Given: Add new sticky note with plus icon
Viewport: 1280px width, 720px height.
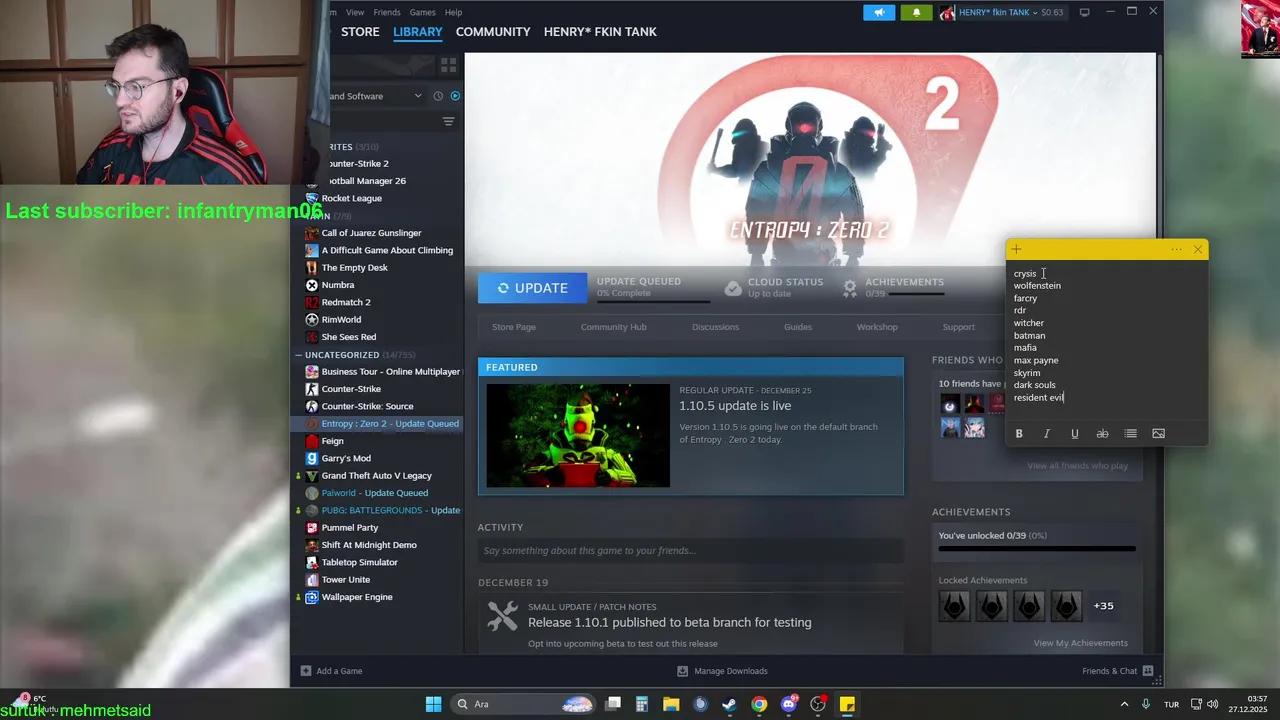Looking at the screenshot, I should point(1016,249).
